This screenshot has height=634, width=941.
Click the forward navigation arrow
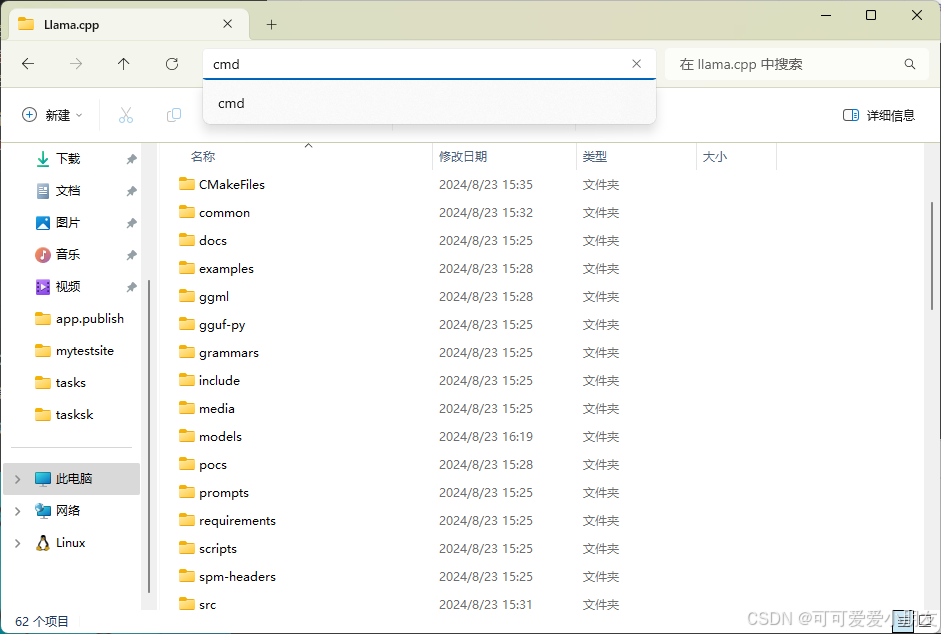click(x=76, y=64)
